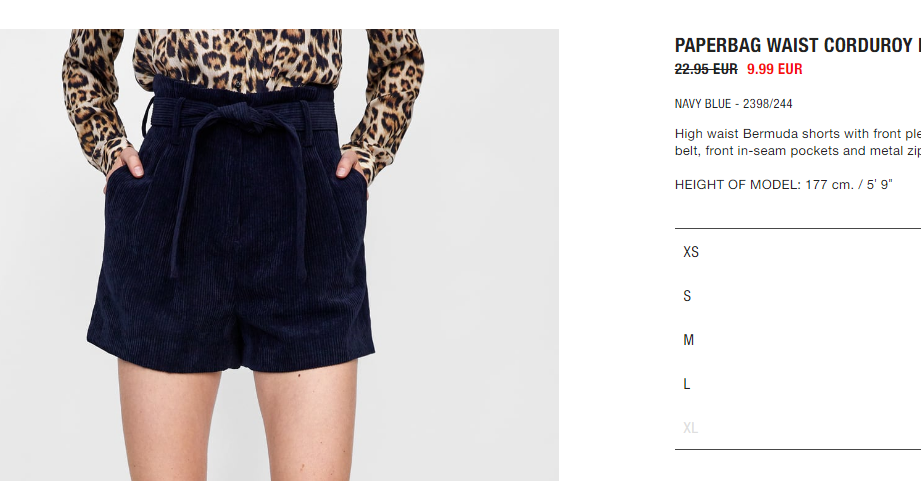Pick size M
921x481 pixels.
click(798, 340)
